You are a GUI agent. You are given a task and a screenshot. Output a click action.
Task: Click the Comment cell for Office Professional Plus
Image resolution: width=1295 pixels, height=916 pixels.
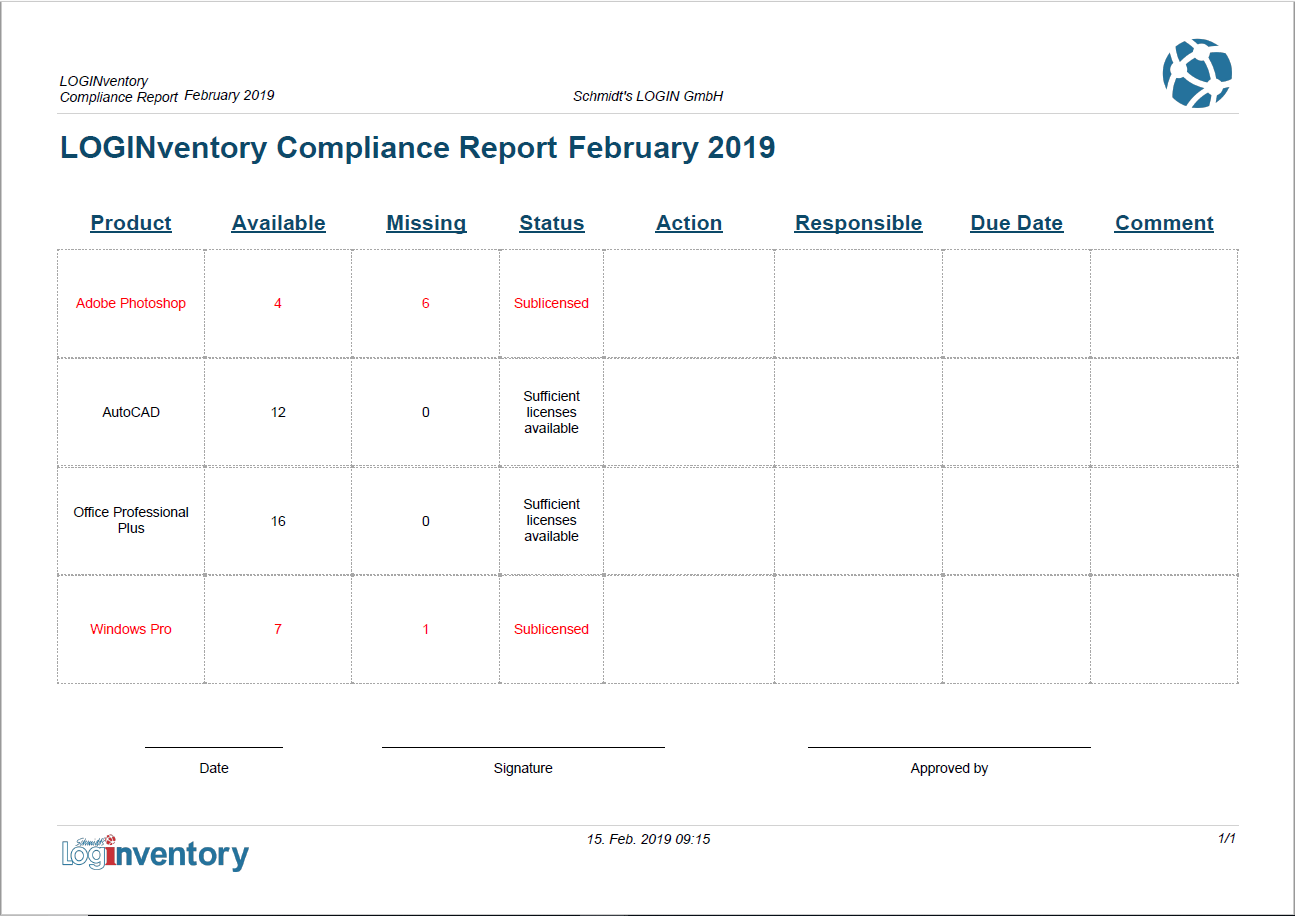point(1164,520)
